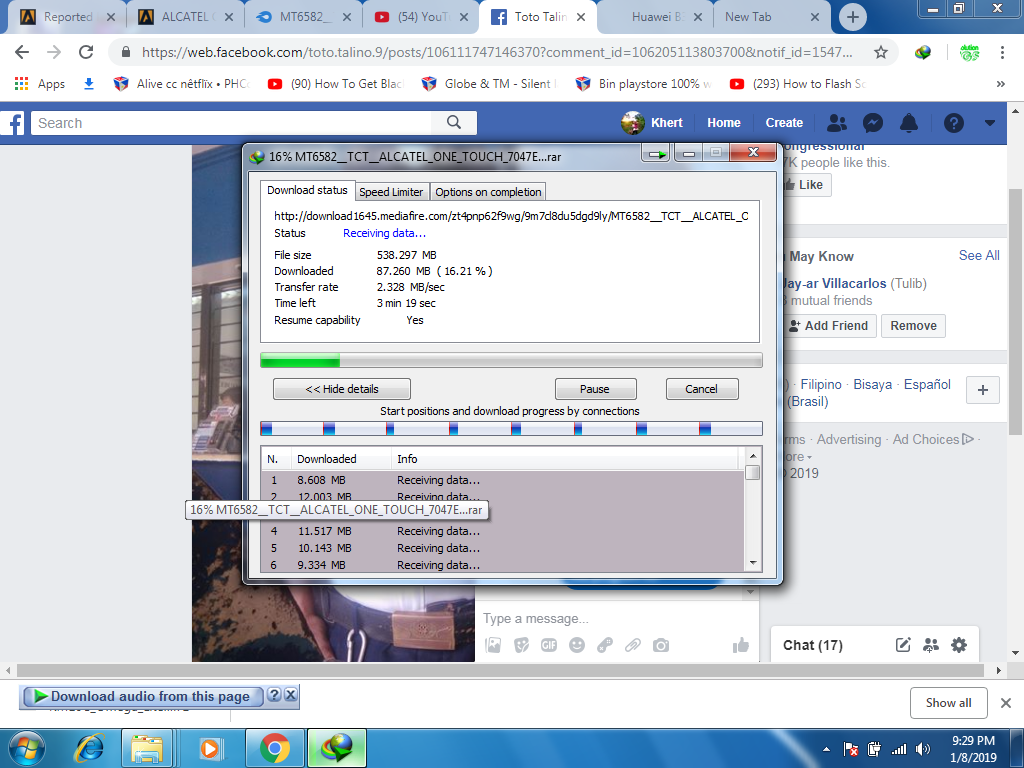Expand the bookmarks overflow chevron

1000,84
